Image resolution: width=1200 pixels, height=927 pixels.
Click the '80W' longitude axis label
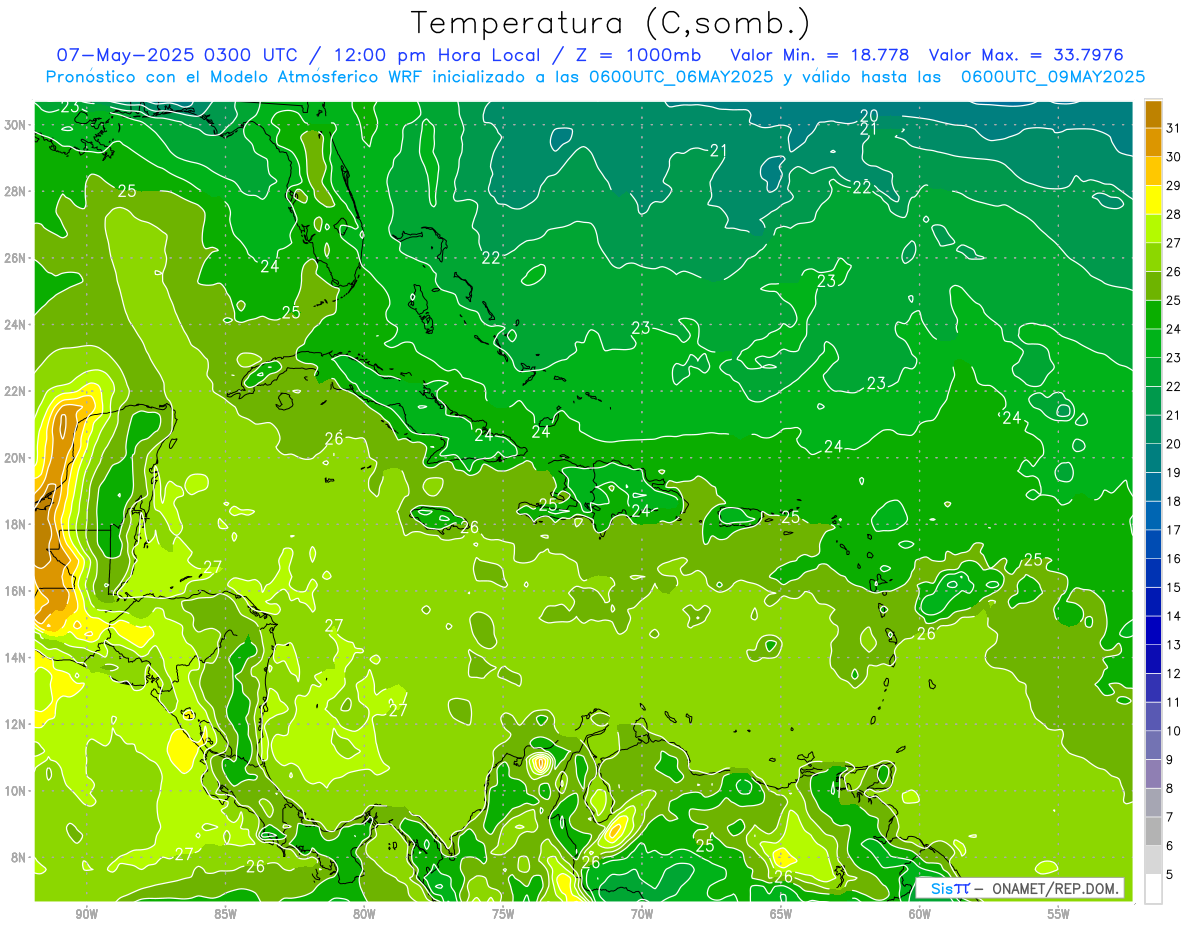(364, 914)
